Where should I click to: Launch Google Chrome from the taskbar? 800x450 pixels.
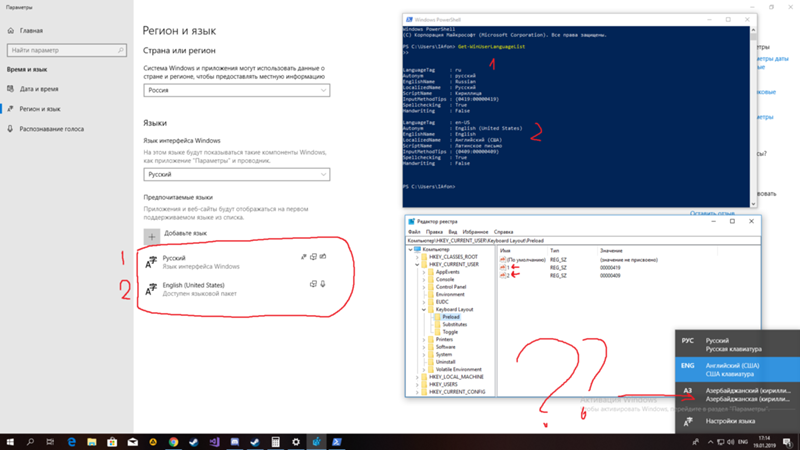(173, 442)
